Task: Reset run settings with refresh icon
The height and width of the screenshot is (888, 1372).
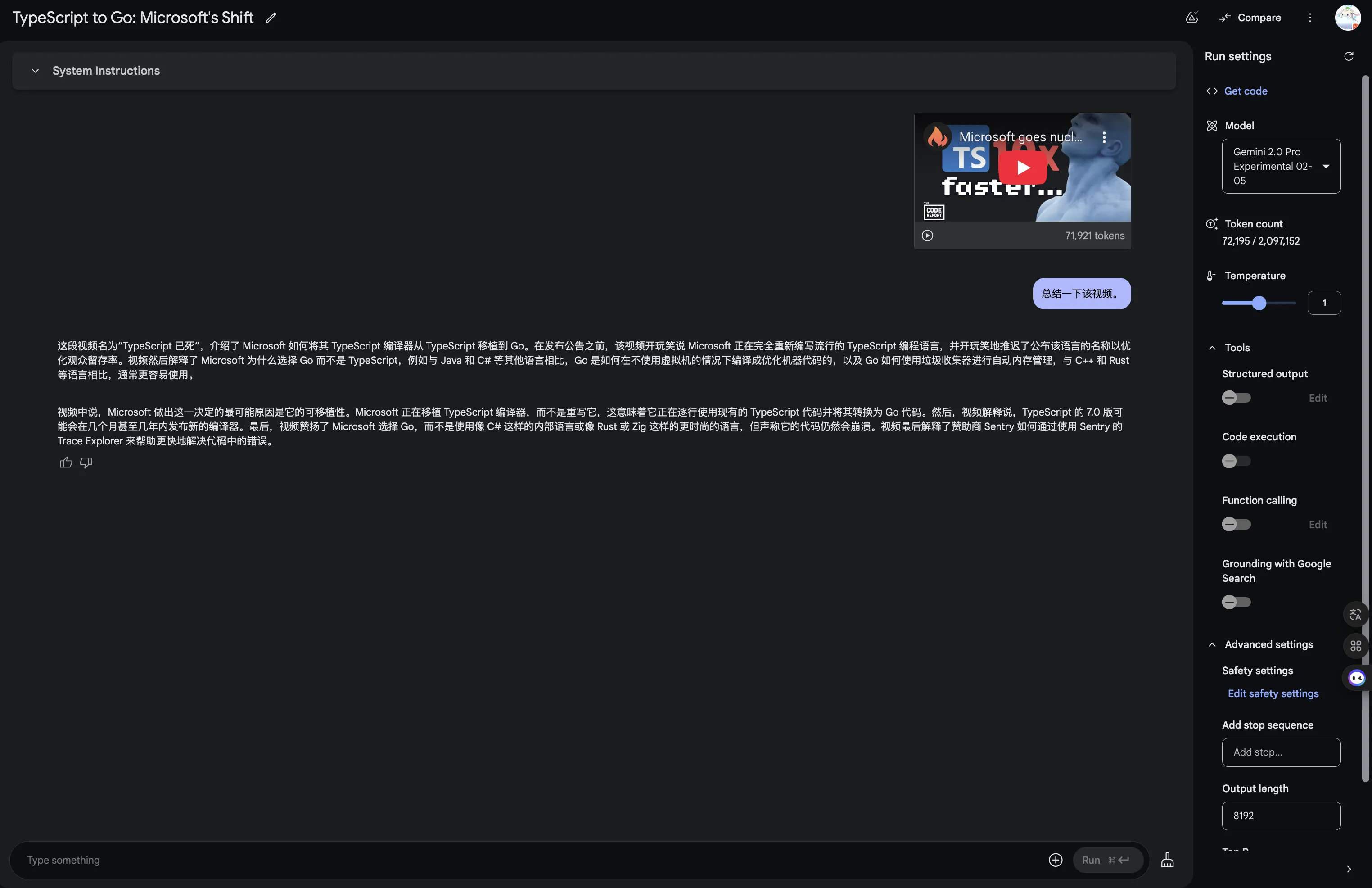Action: coord(1349,56)
